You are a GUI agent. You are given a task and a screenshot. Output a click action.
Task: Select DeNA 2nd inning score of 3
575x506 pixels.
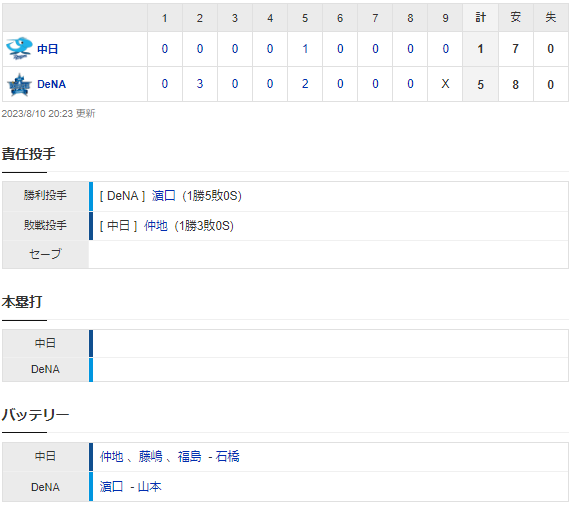coord(200,84)
